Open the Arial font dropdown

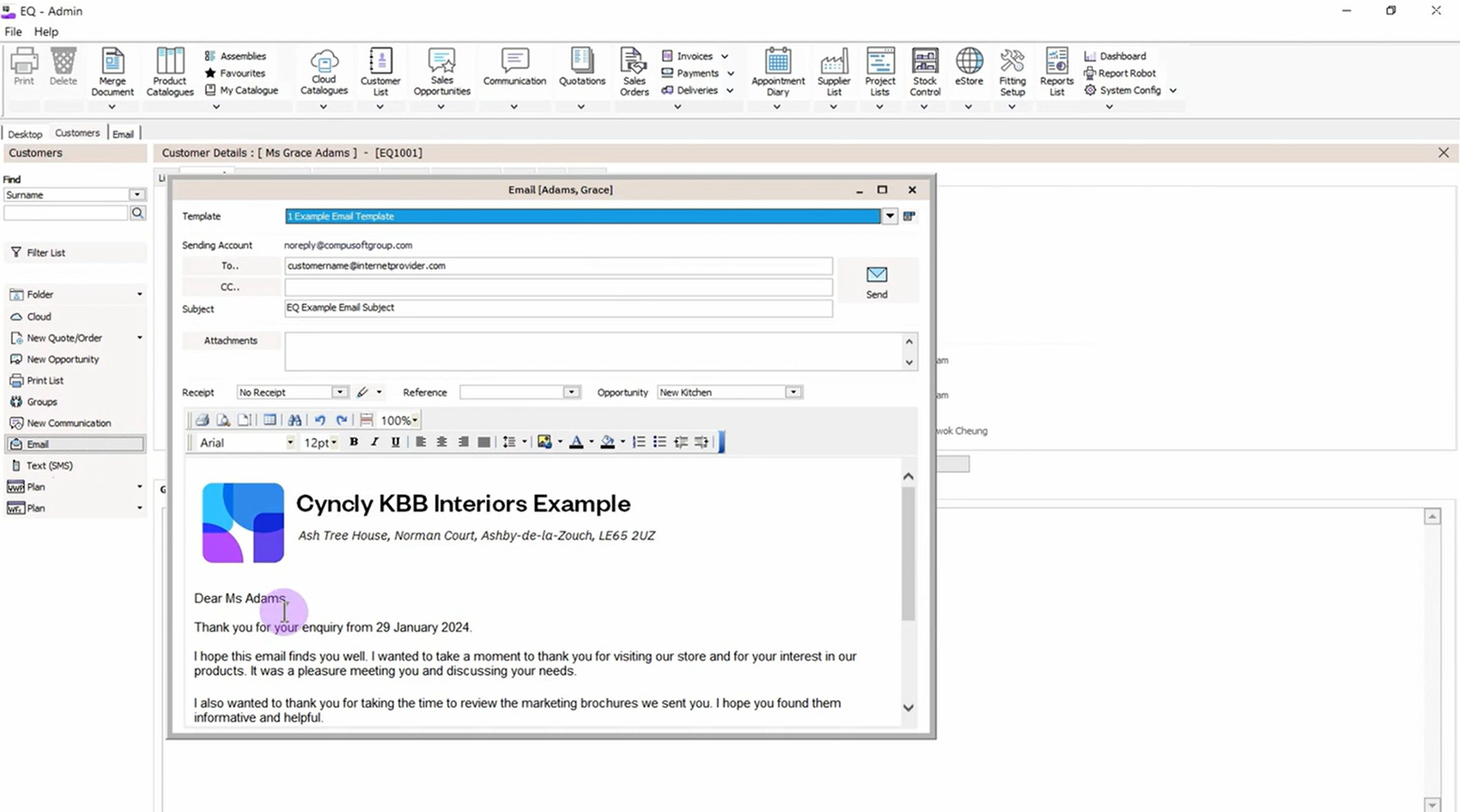[290, 443]
